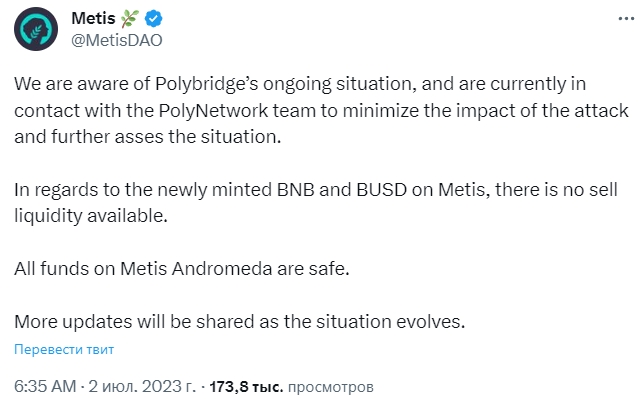
Task: Click the words Metis Andromeda in the tweet
Action: tap(196, 269)
